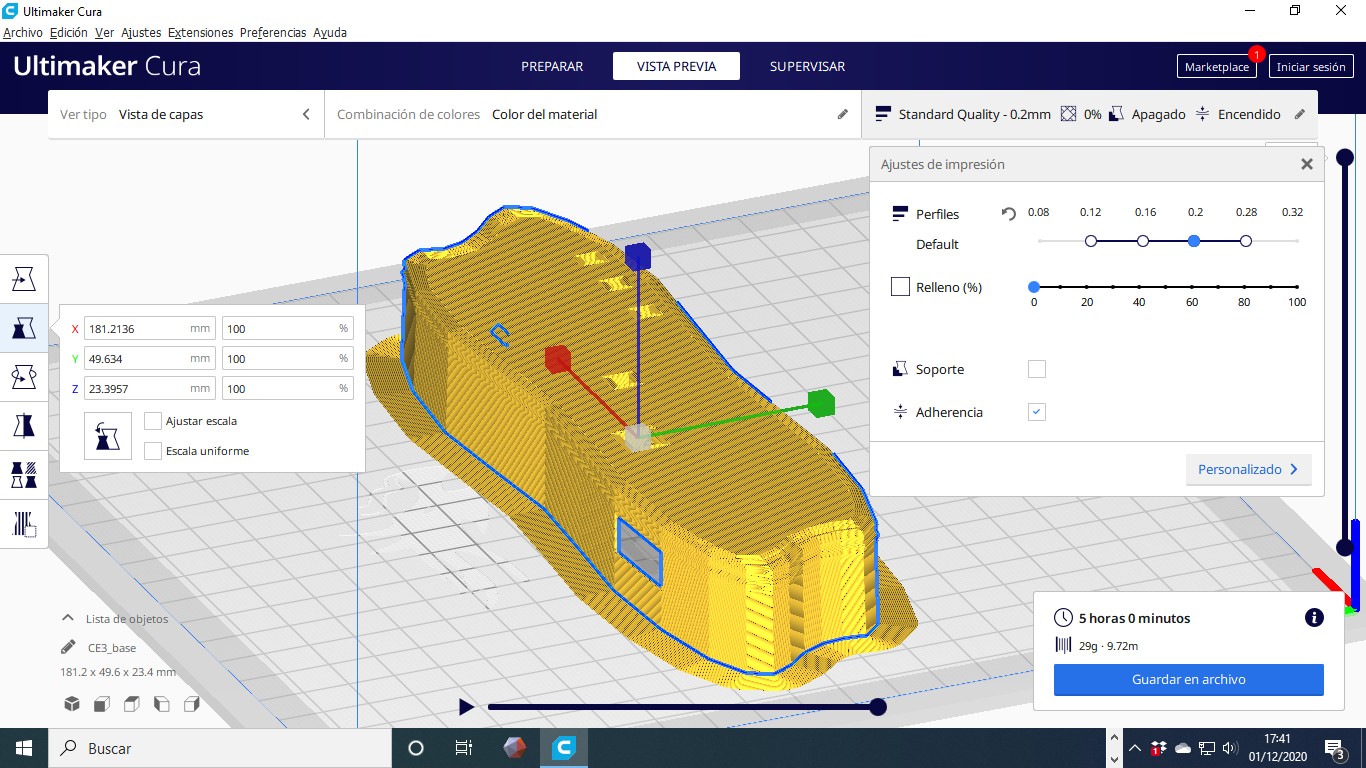The width and height of the screenshot is (1366, 768).
Task: Open the Marketplace
Action: [1216, 67]
